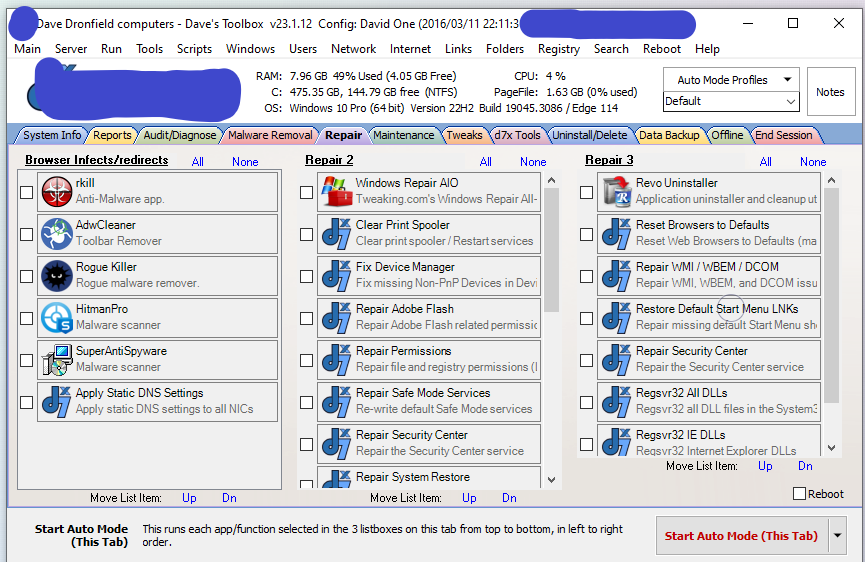Check the AdwCleaner checkbox
The image size is (865, 562).
click(x=26, y=234)
